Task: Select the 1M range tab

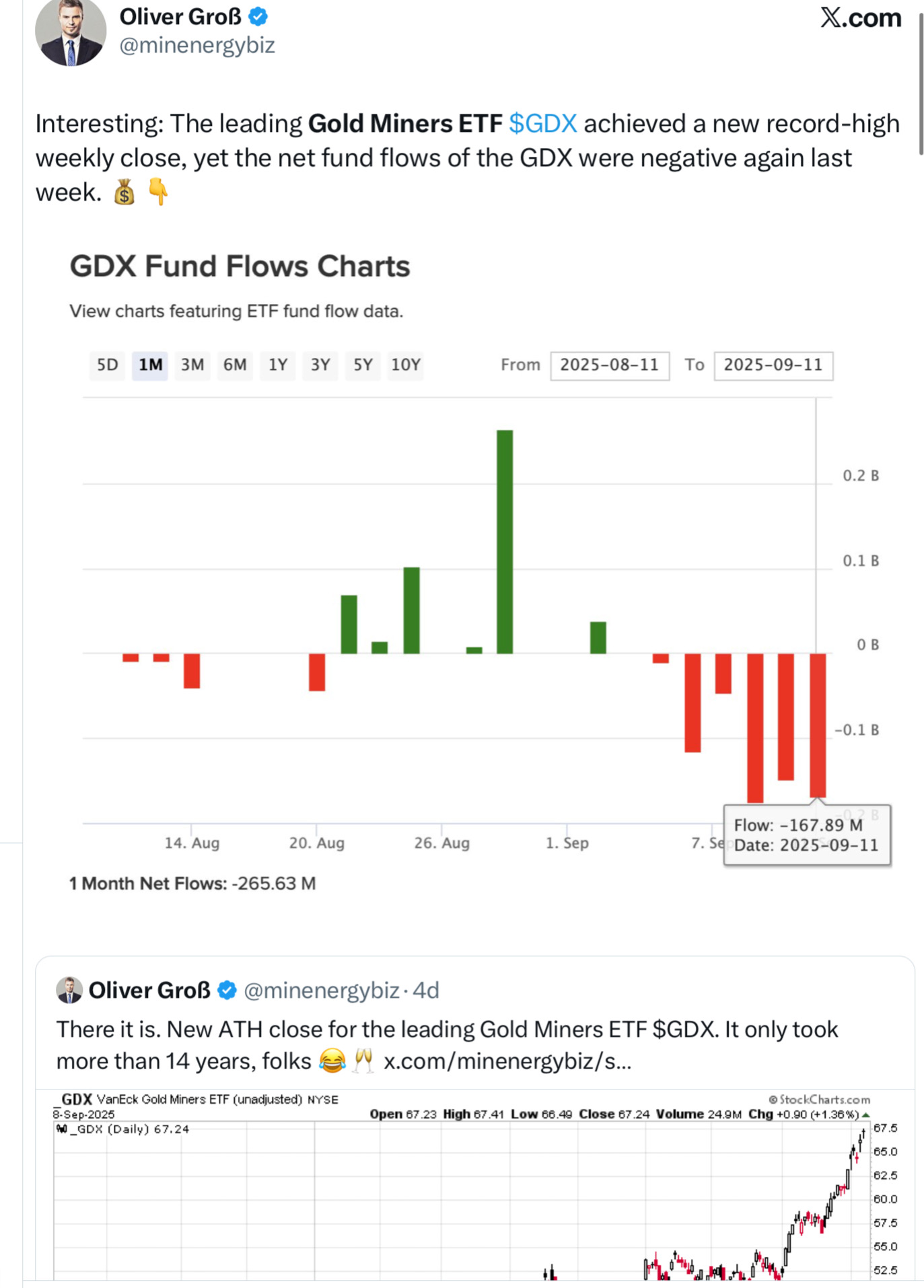Action: [150, 365]
